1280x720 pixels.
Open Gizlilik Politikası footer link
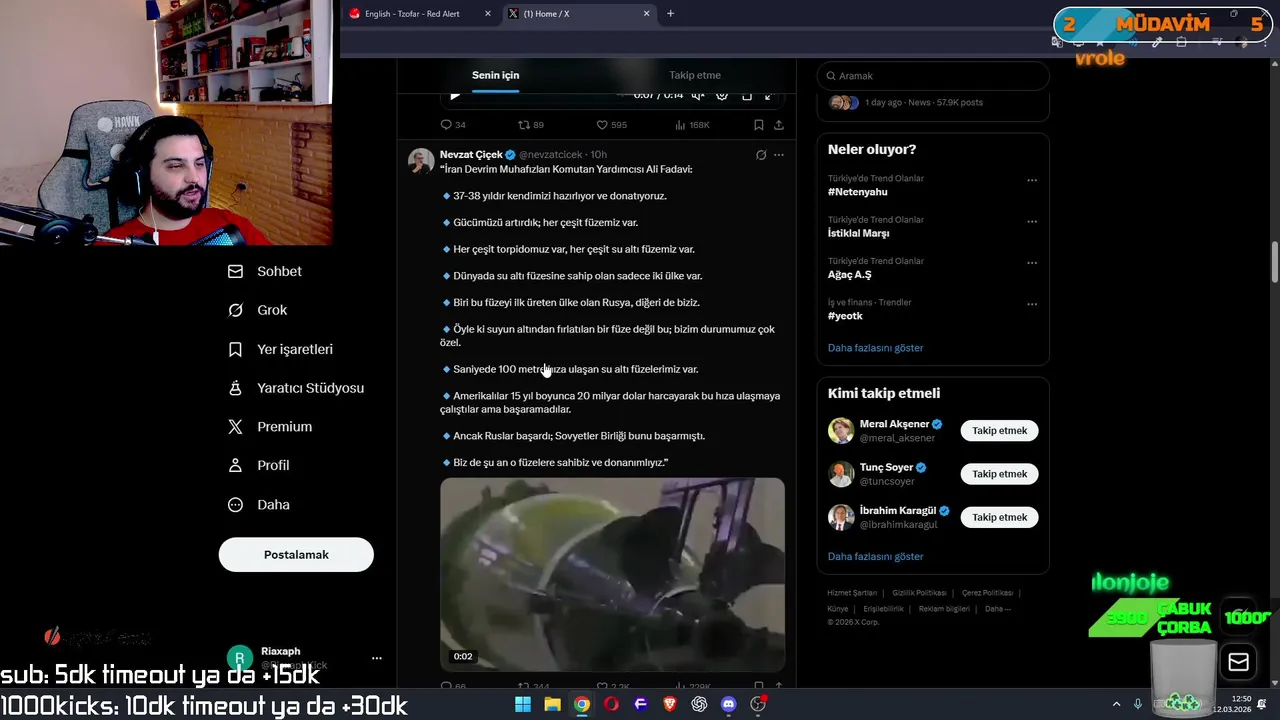(x=919, y=593)
